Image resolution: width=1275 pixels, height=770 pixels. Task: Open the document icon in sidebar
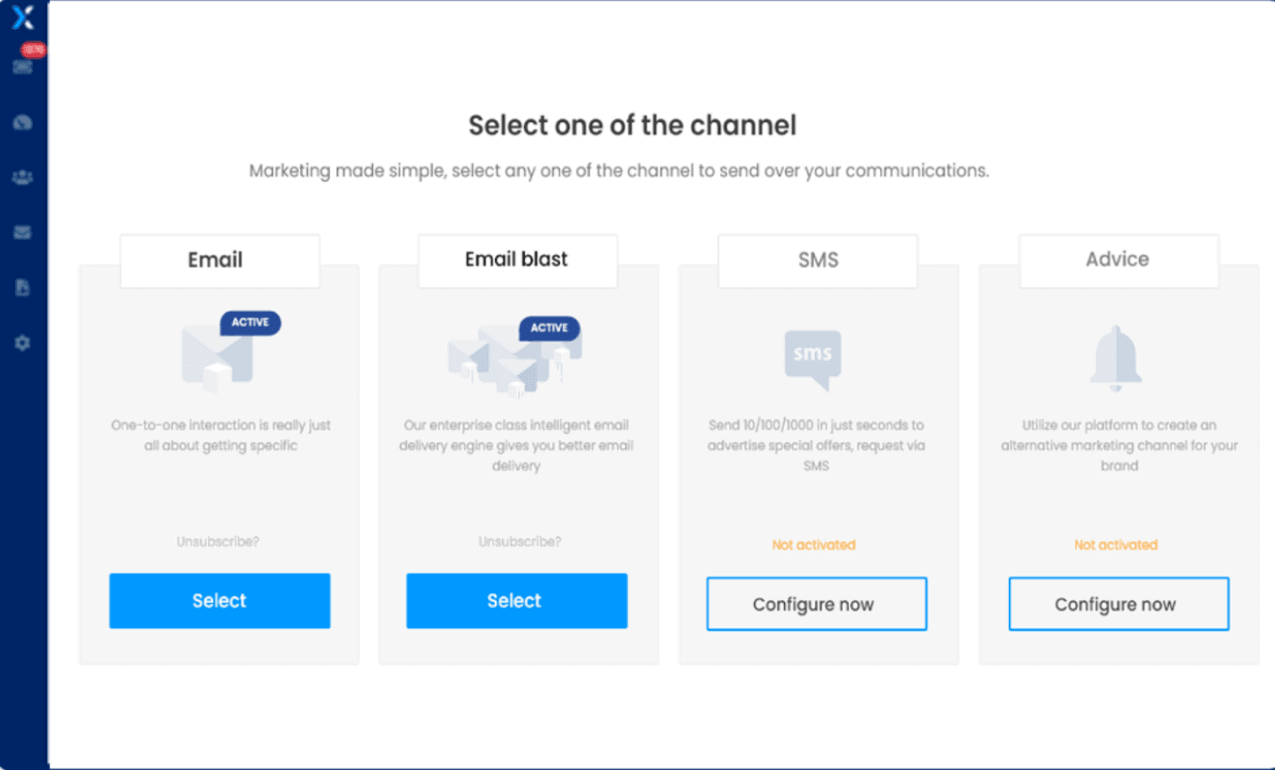click(22, 287)
